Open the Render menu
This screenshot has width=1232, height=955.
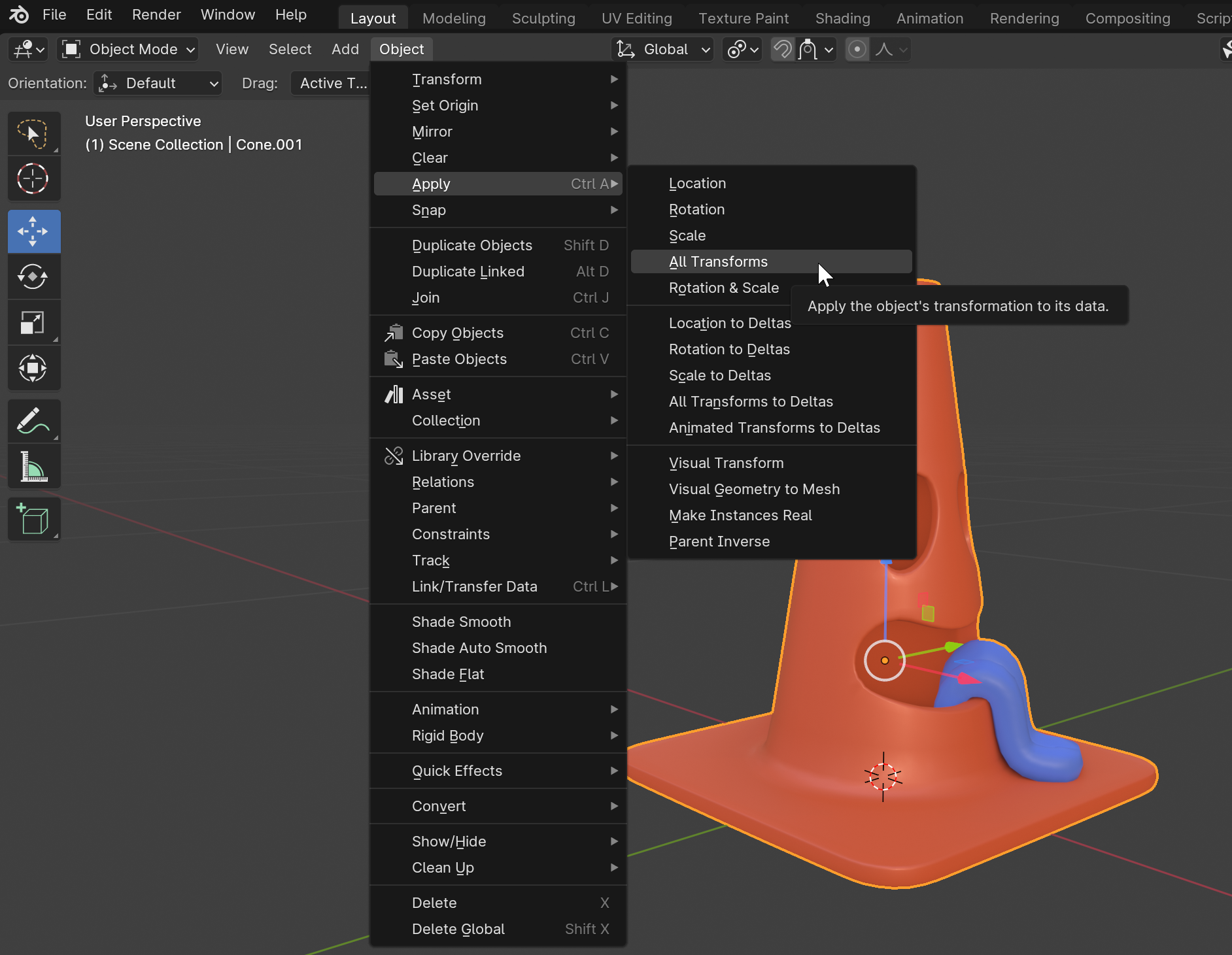pyautogui.click(x=156, y=14)
